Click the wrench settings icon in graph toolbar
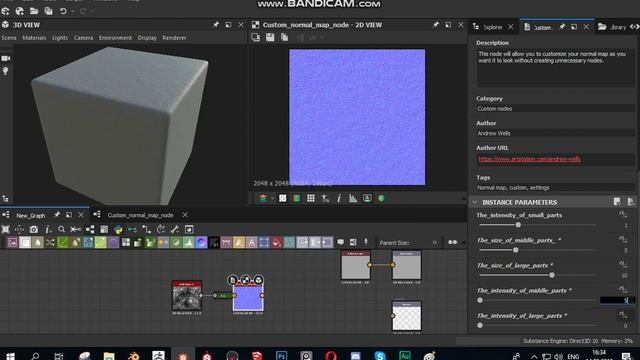 pyautogui.click(x=175, y=229)
